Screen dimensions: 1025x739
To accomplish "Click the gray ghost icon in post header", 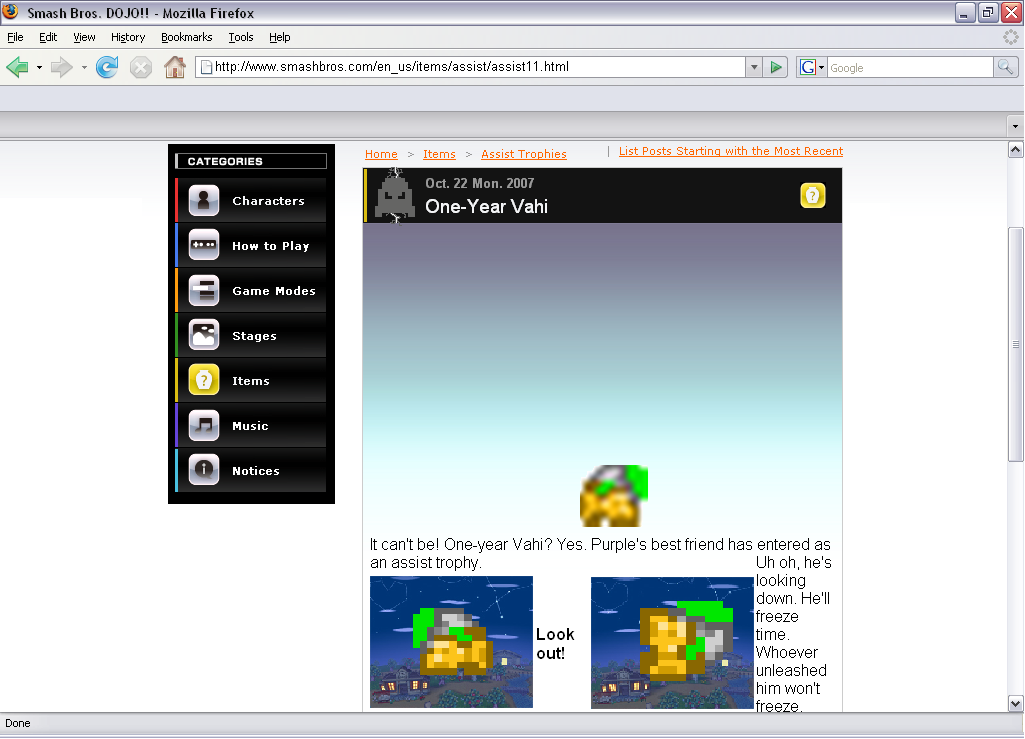I will pyautogui.click(x=395, y=196).
